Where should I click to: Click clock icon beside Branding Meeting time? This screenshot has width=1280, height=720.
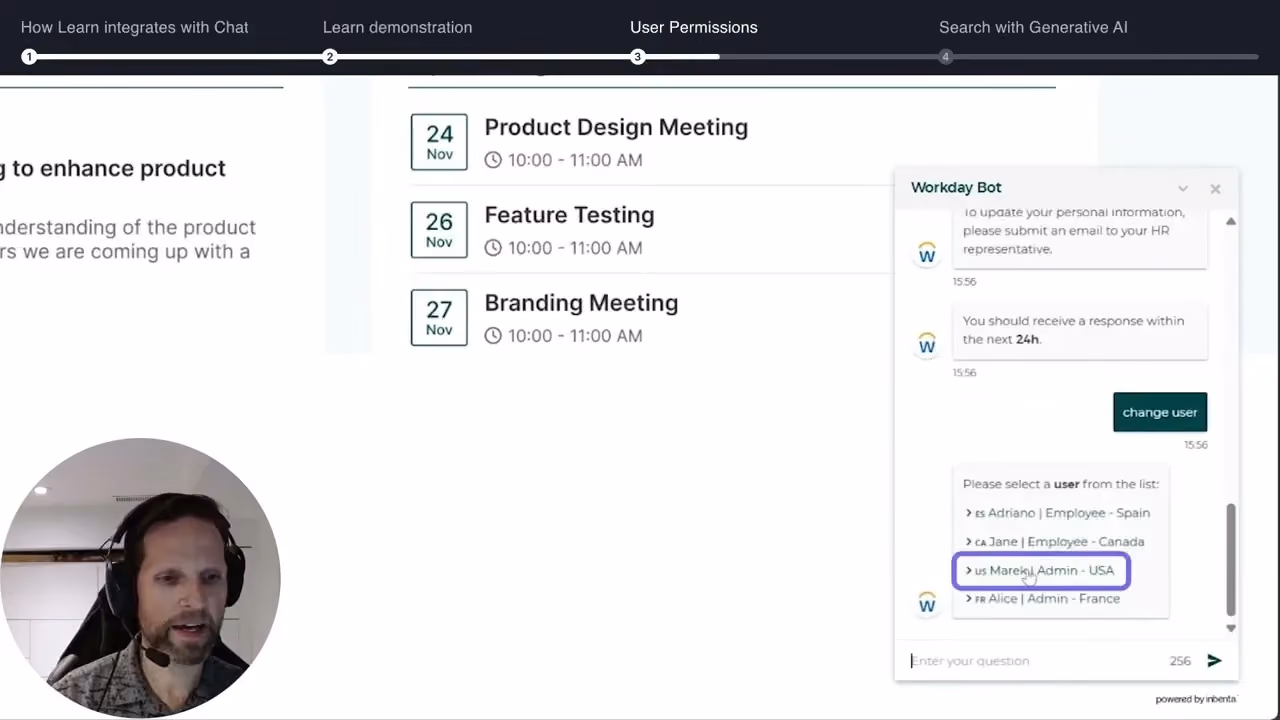click(493, 336)
